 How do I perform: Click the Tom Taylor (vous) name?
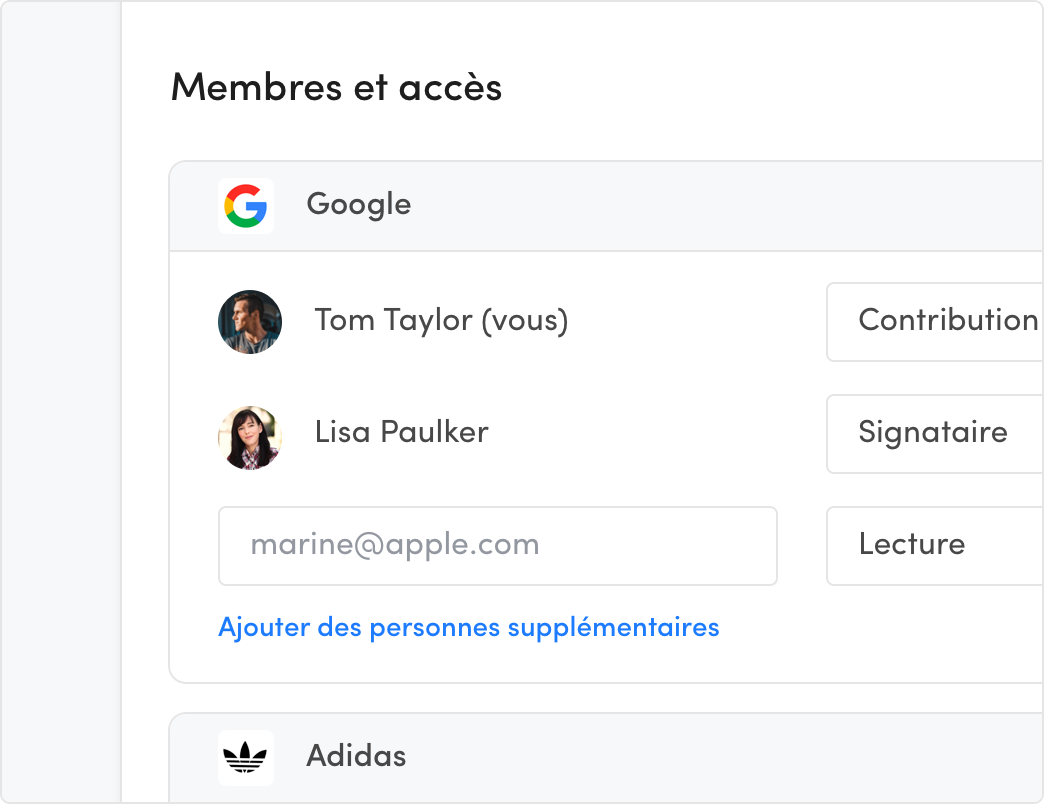tap(441, 321)
